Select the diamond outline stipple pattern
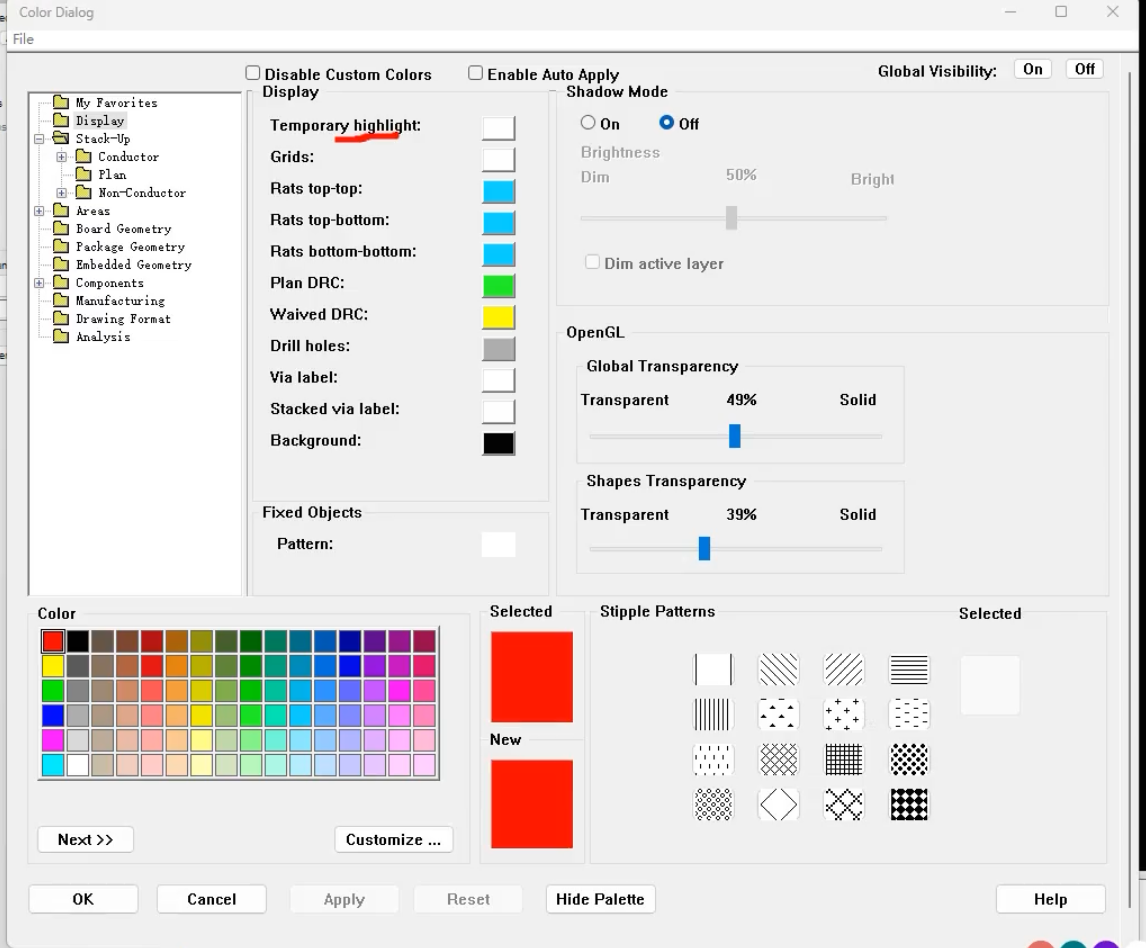 click(778, 805)
